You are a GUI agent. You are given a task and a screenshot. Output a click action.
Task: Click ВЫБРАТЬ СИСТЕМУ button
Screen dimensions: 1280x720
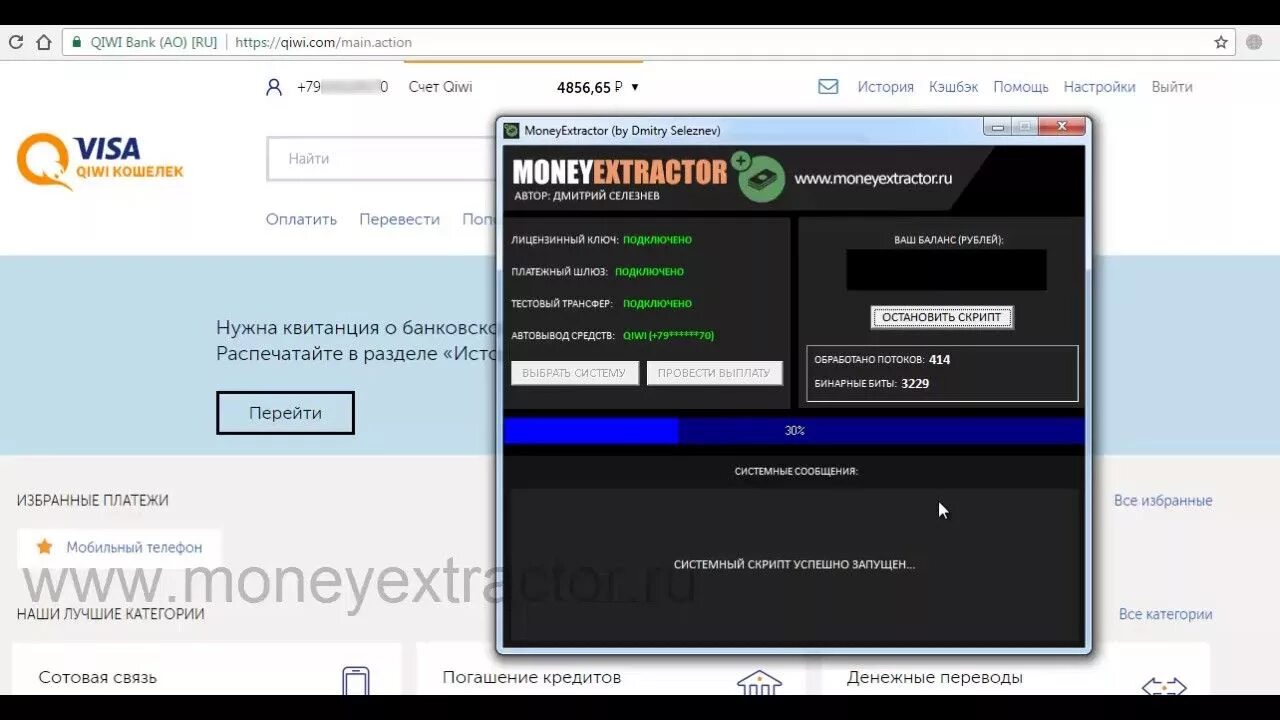[574, 373]
